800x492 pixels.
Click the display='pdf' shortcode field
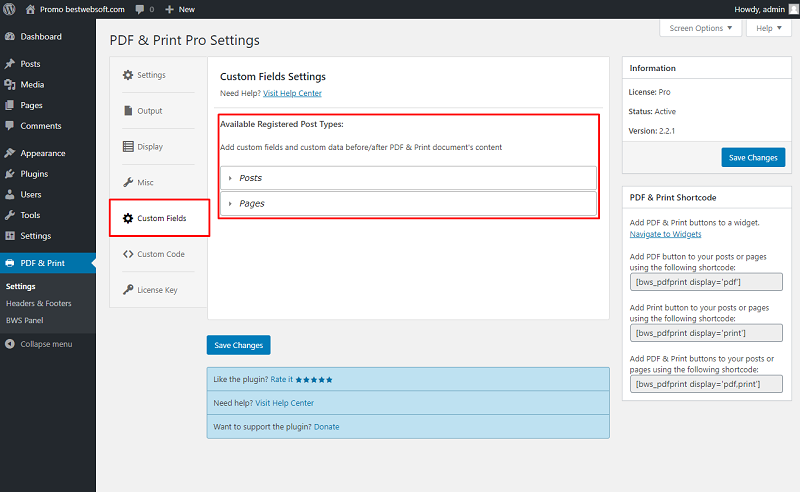[x=706, y=282]
